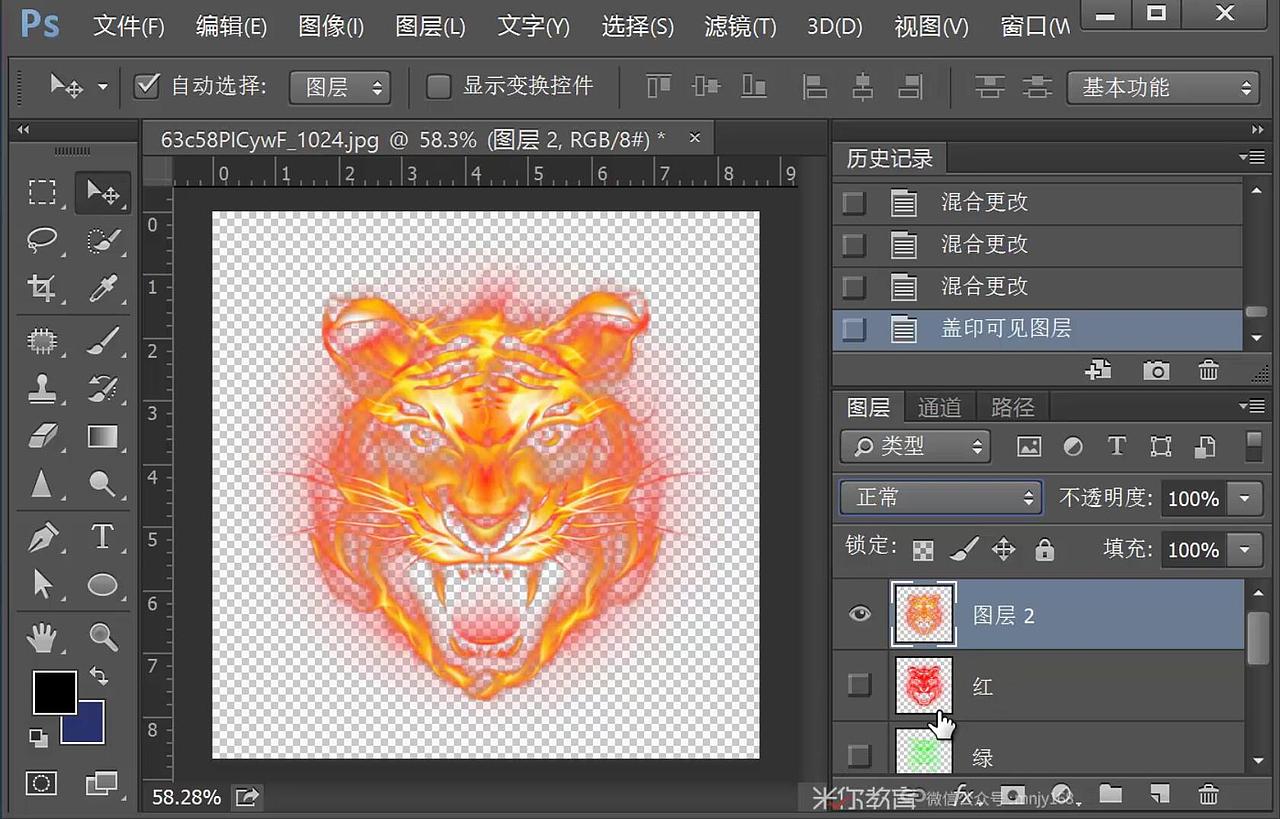Pick the Path Selection arrow tool
Screen dimensions: 1280x819
coord(42,584)
